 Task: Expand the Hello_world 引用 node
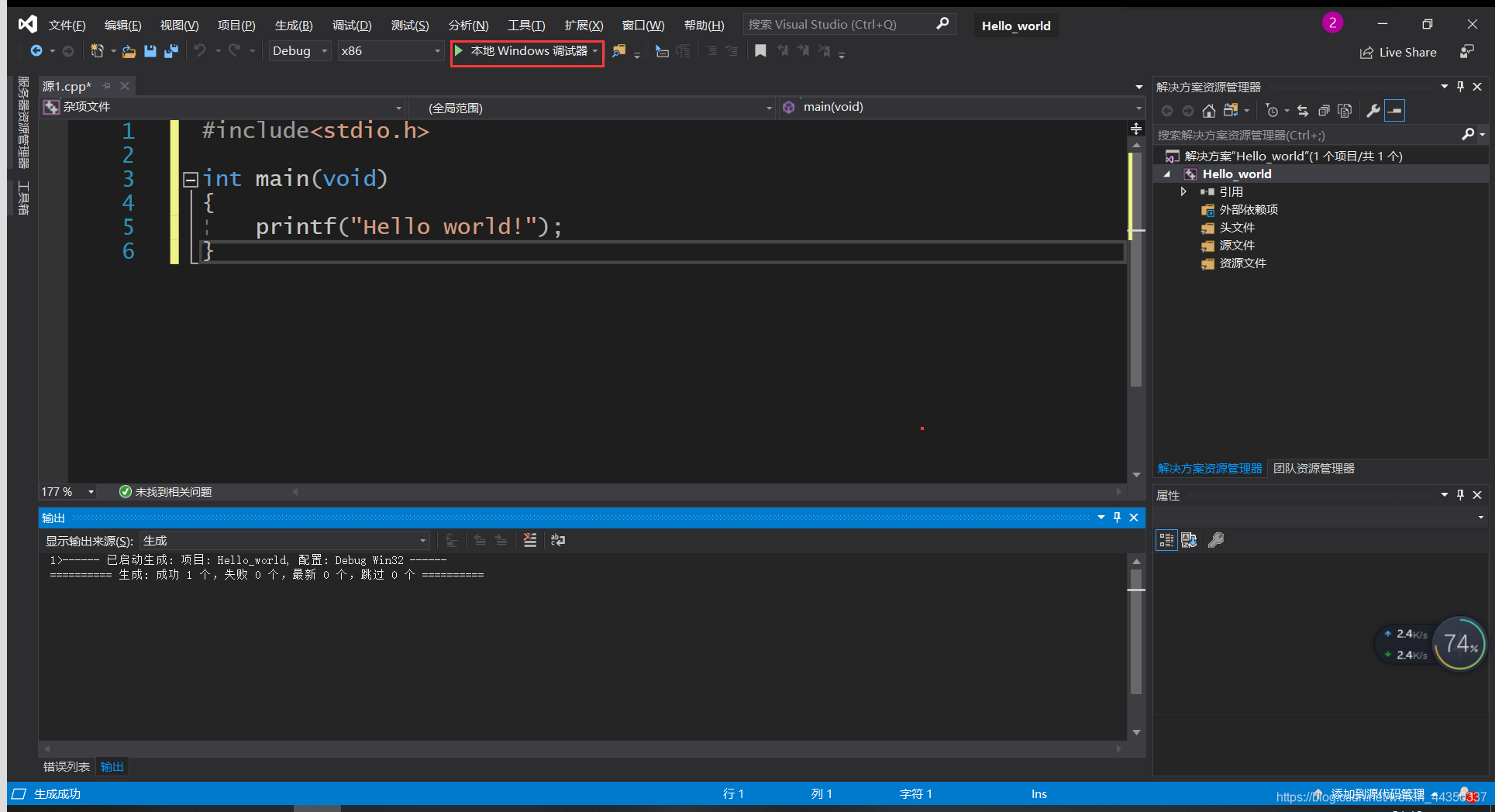pos(1183,191)
